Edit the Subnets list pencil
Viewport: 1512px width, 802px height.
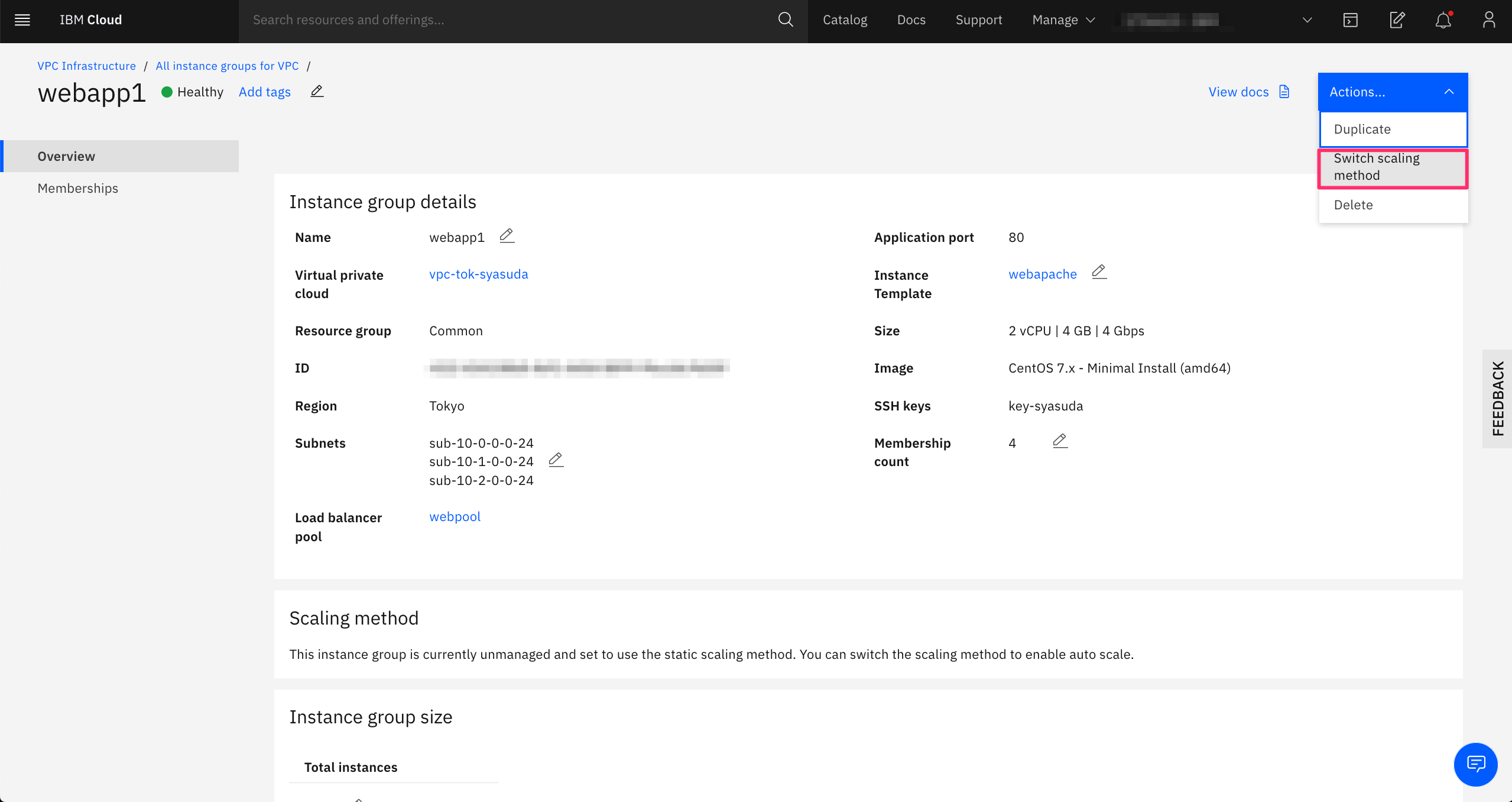tap(556, 460)
